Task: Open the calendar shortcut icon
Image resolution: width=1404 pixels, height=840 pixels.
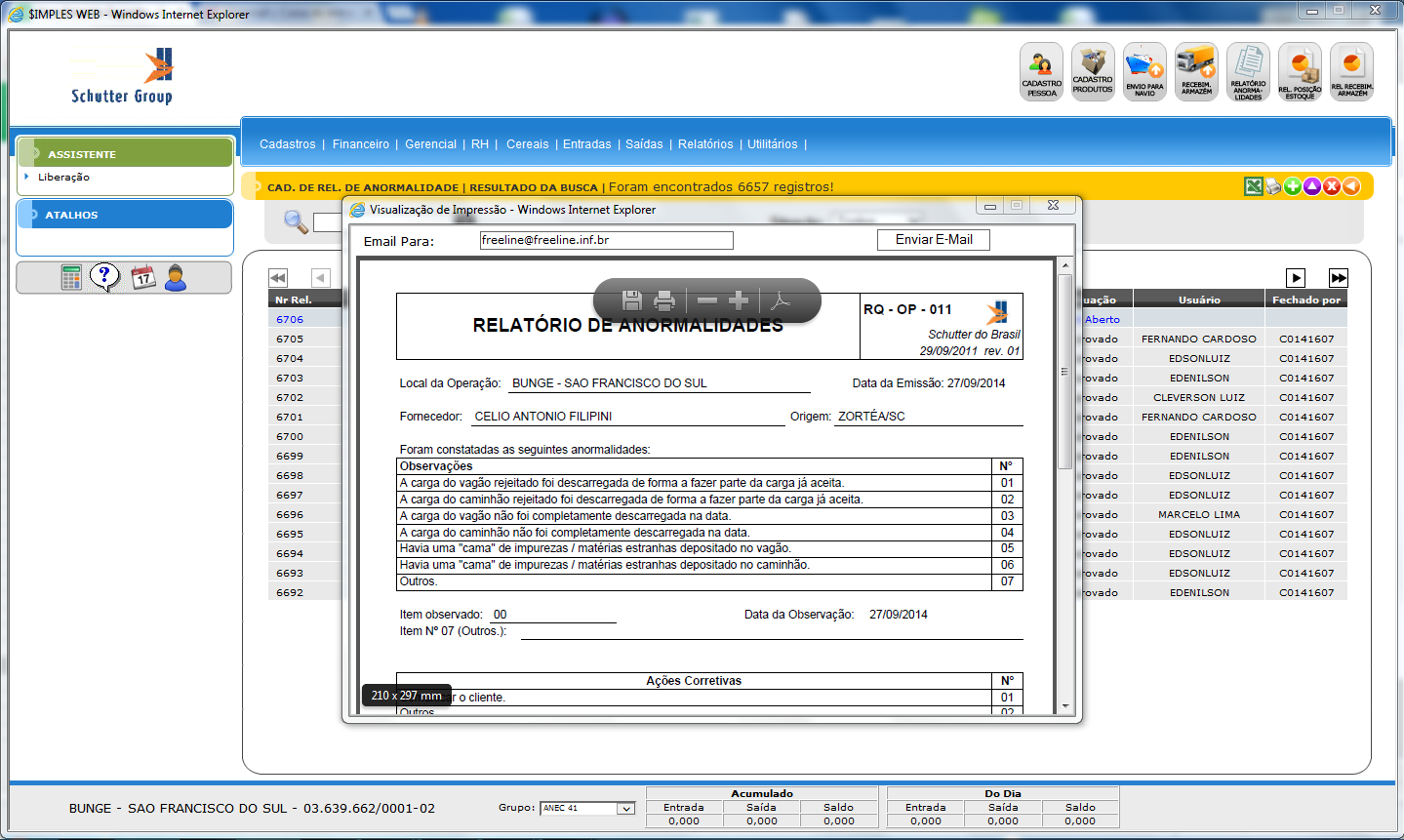Action: pyautogui.click(x=142, y=278)
